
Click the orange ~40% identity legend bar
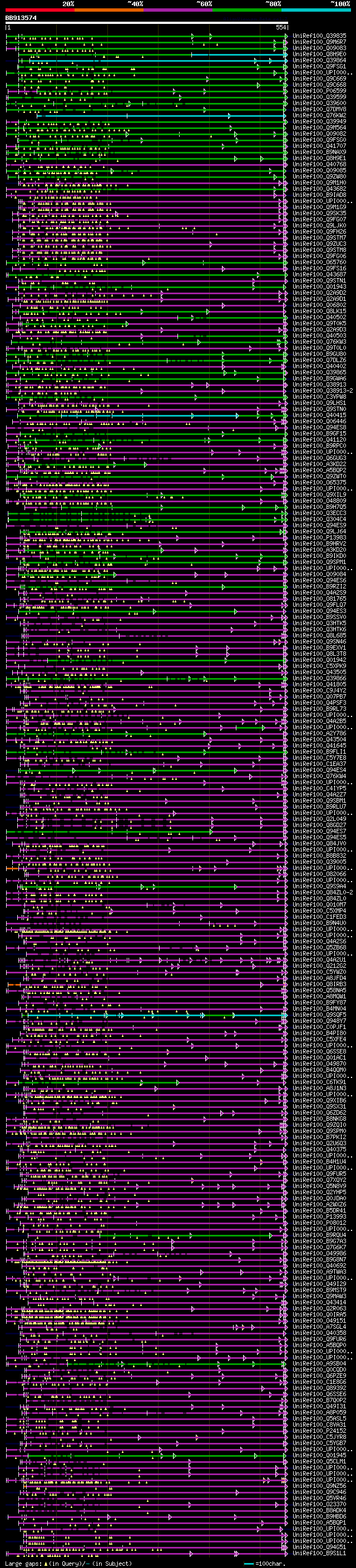109,10
